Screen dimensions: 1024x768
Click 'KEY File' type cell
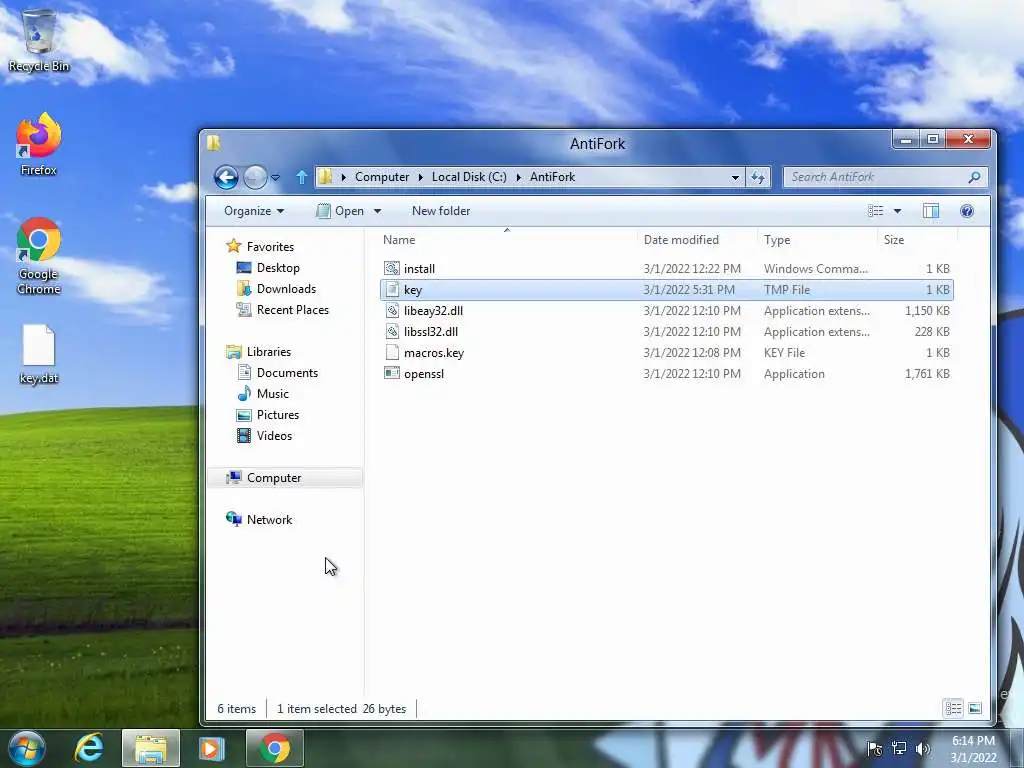[x=784, y=353]
